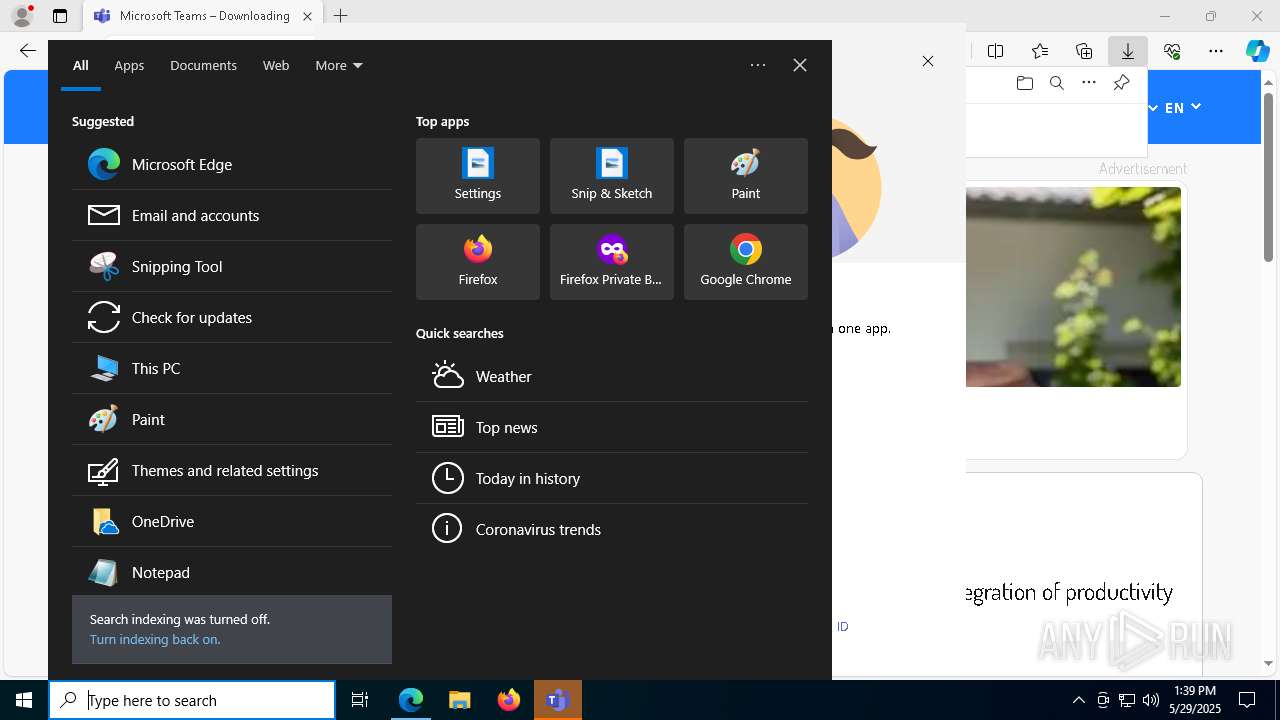Switch to the All search tab
Image resolution: width=1280 pixels, height=720 pixels.
(81, 65)
